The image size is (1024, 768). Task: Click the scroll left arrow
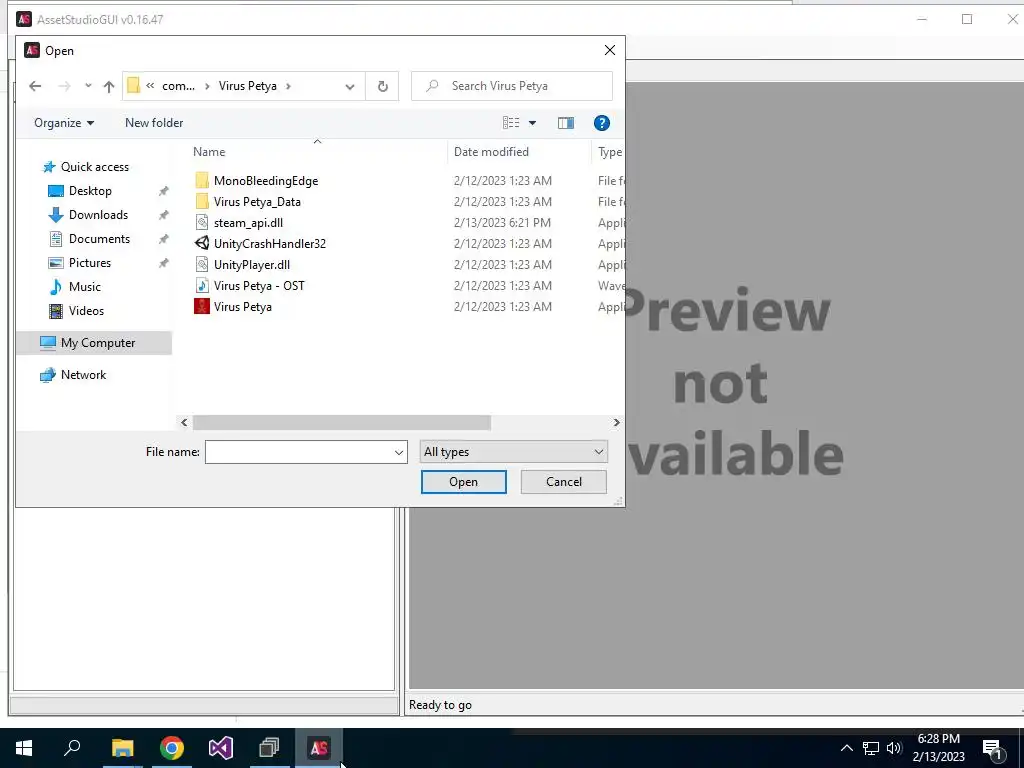coord(184,423)
